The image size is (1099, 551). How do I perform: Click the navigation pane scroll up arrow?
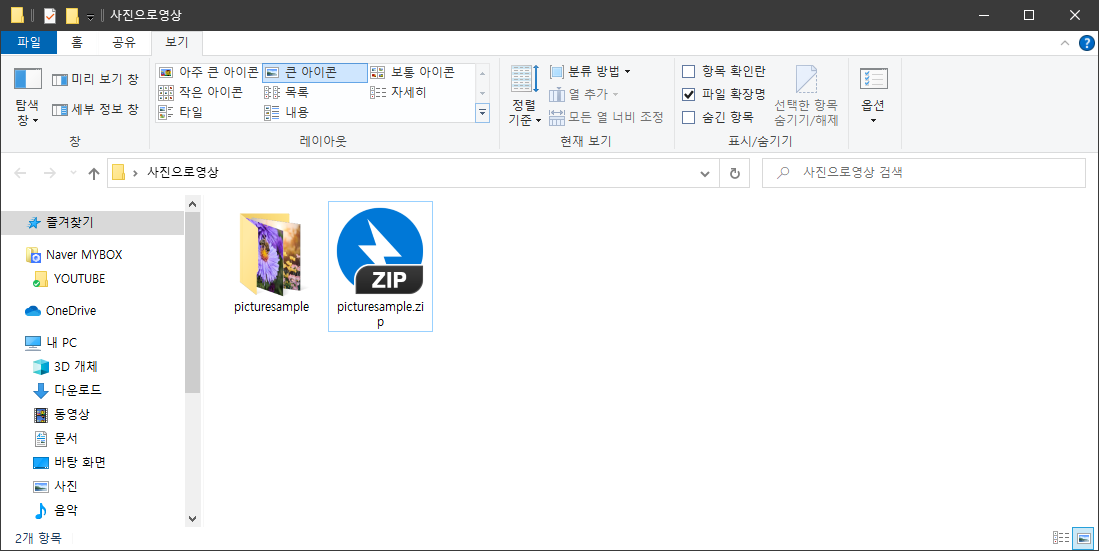point(193,204)
